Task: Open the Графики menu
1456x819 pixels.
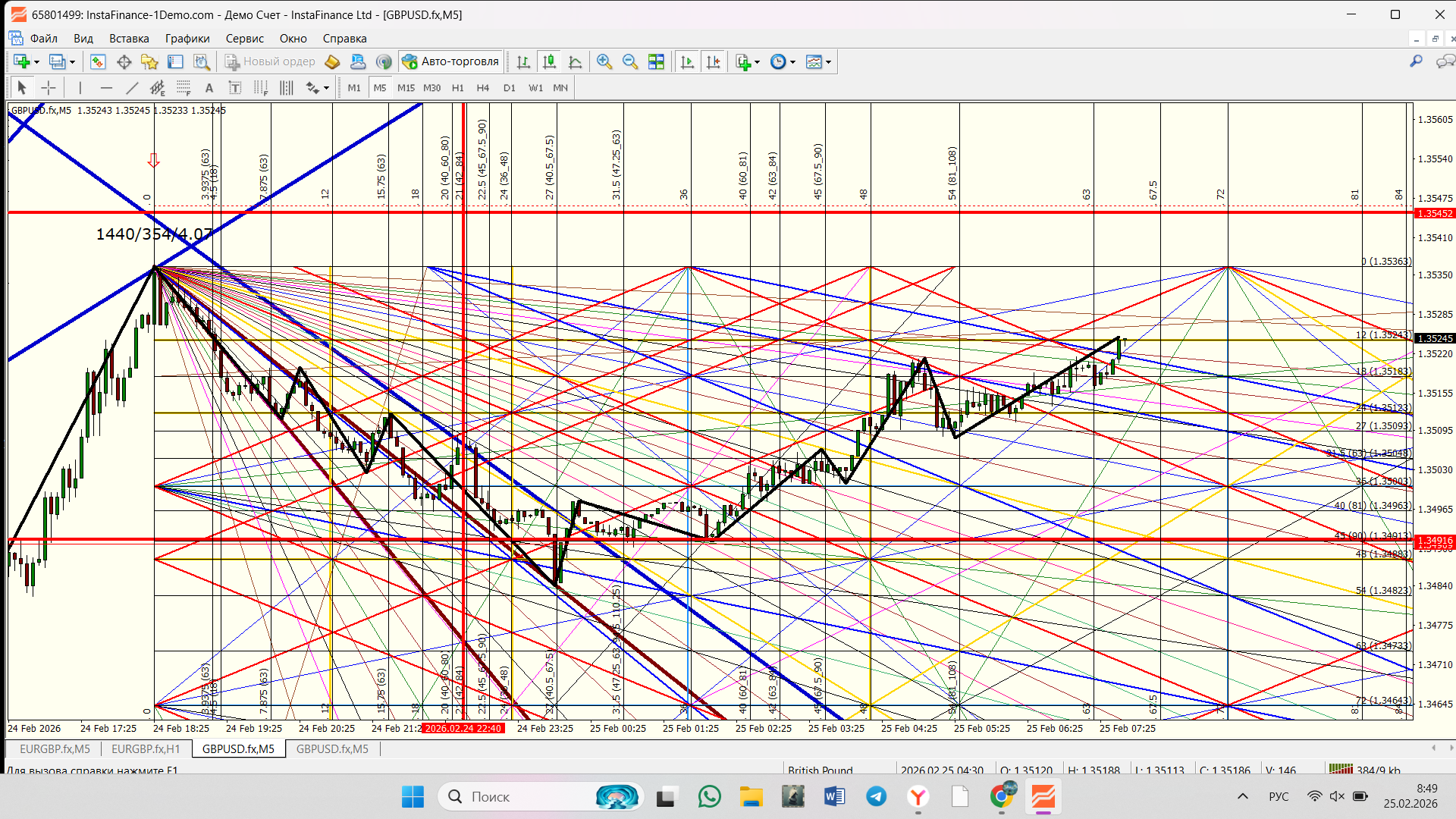Action: click(x=187, y=39)
